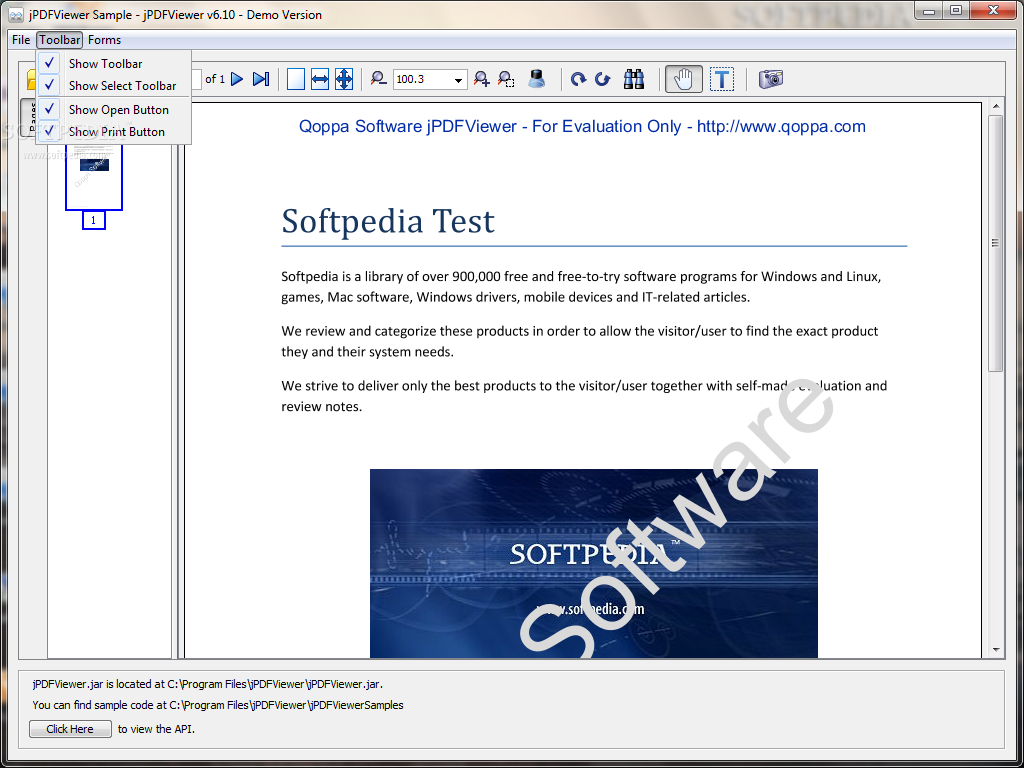Viewport: 1024px width, 768px height.
Task: Click Here button to view API
Action: [x=70, y=729]
